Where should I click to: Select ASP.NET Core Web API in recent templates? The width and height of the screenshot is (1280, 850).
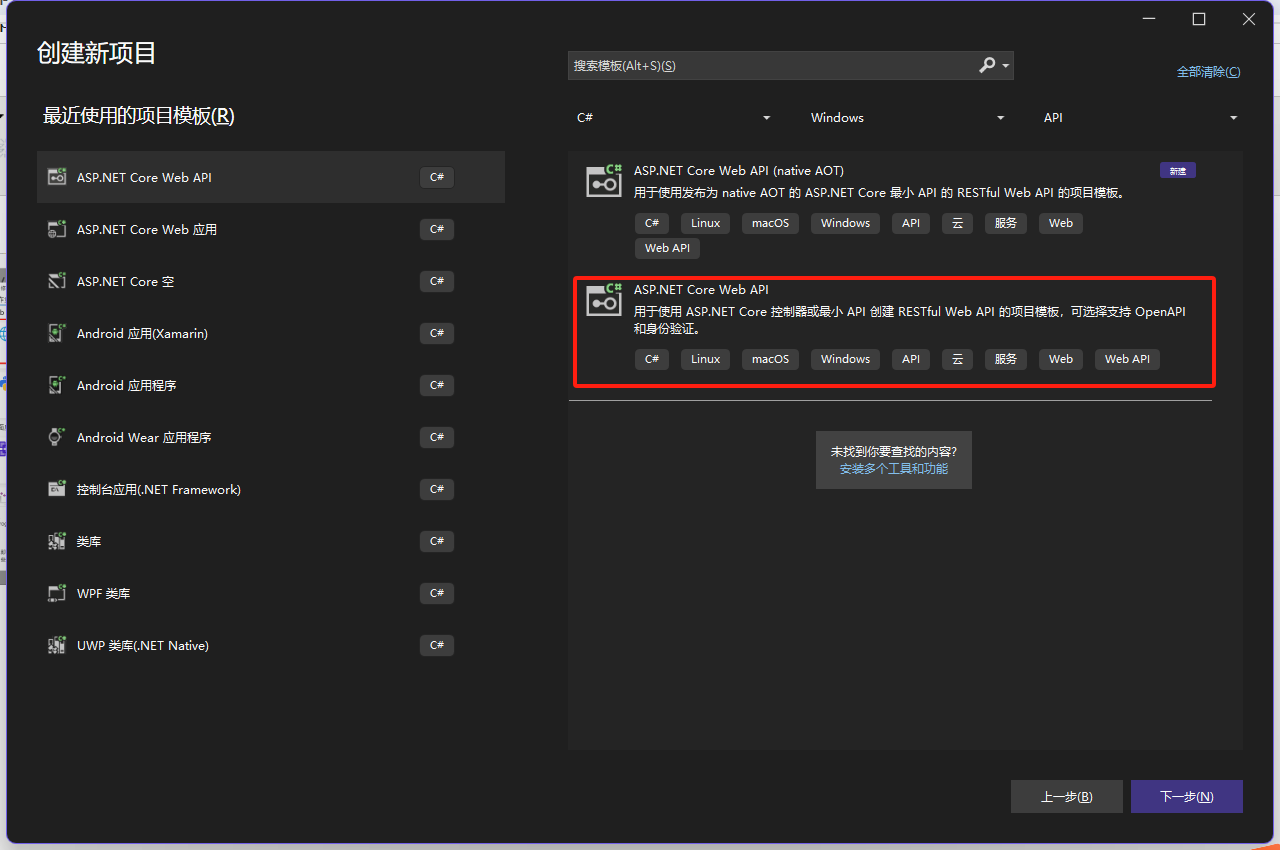point(271,177)
